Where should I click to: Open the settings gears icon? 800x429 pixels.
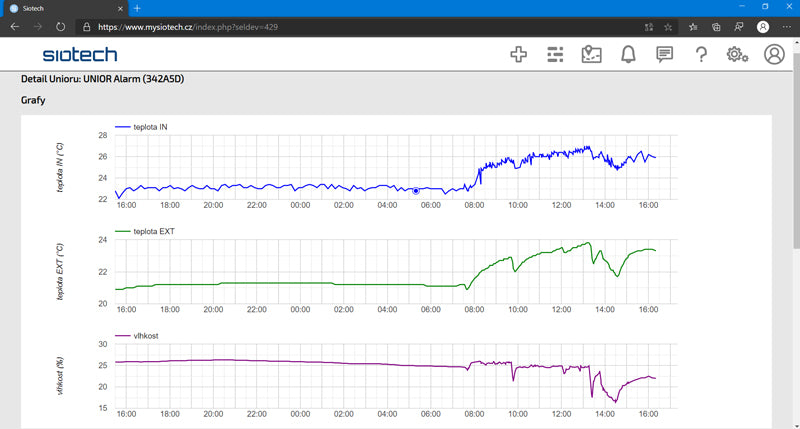(x=737, y=54)
